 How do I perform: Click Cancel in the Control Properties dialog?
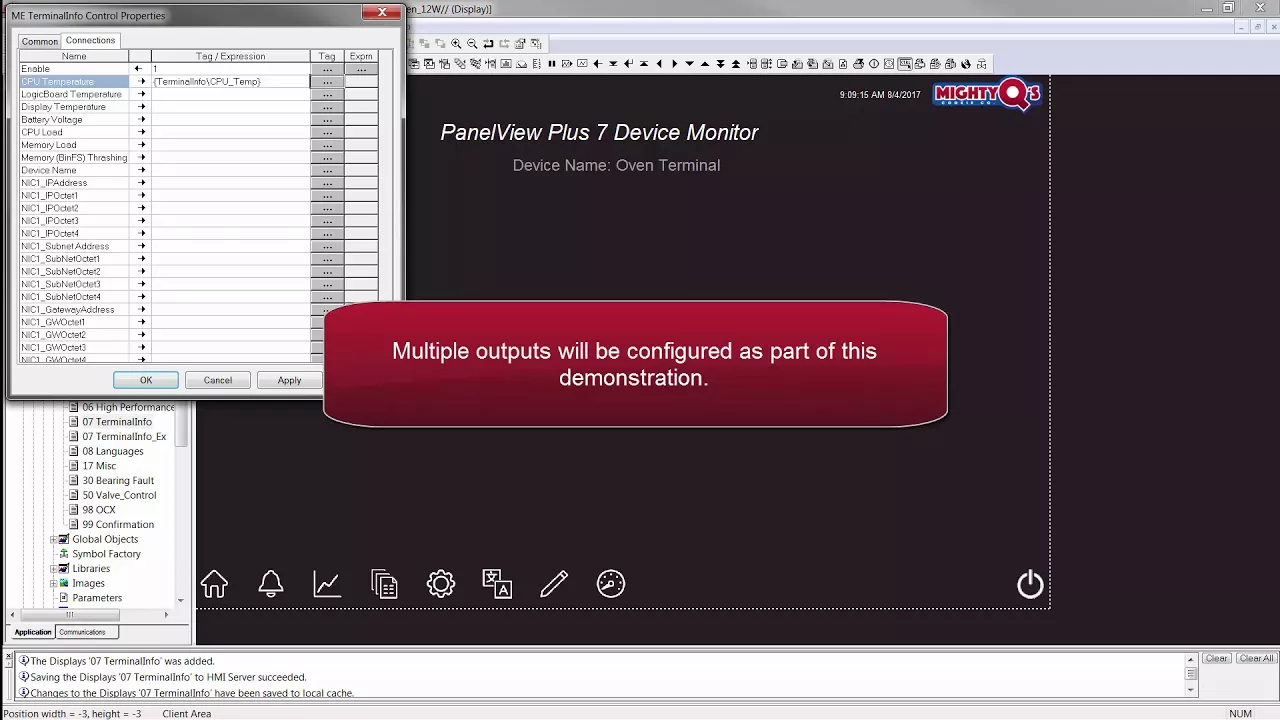click(x=218, y=380)
